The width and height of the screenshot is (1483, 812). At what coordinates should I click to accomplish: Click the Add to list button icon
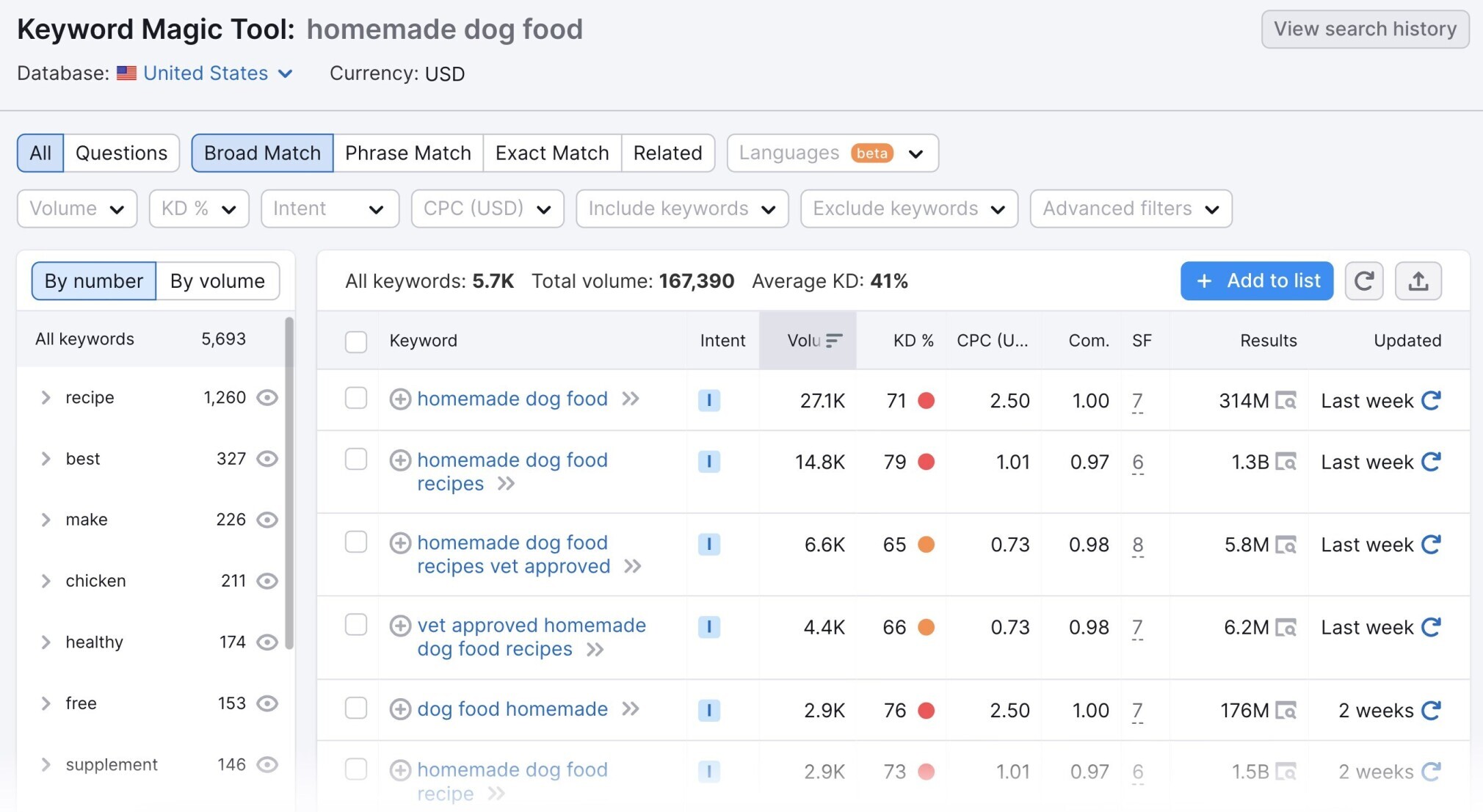(1203, 281)
